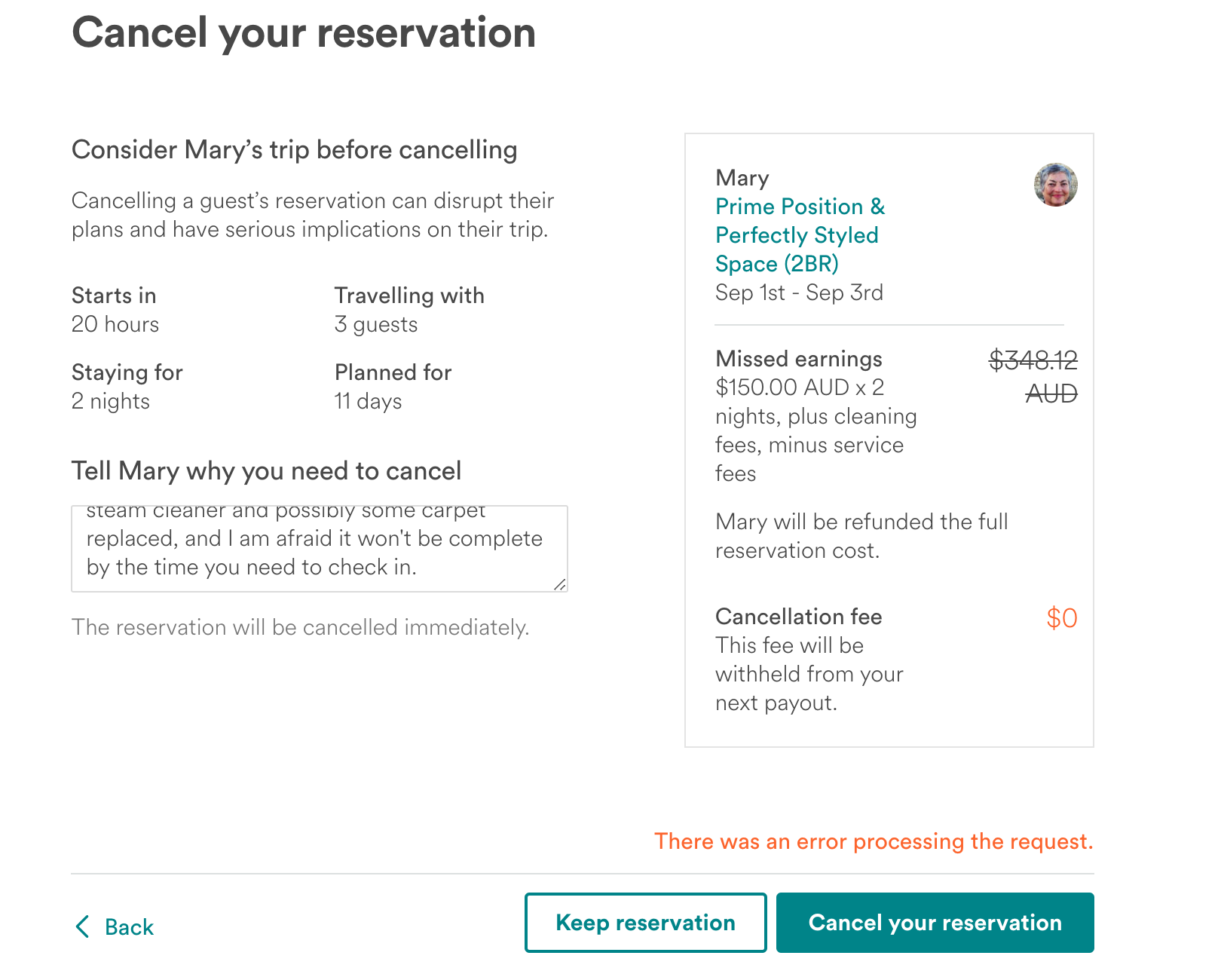This screenshot has height=980, width=1224.
Task: Click the Staying for 2 nights detail
Action: (127, 387)
